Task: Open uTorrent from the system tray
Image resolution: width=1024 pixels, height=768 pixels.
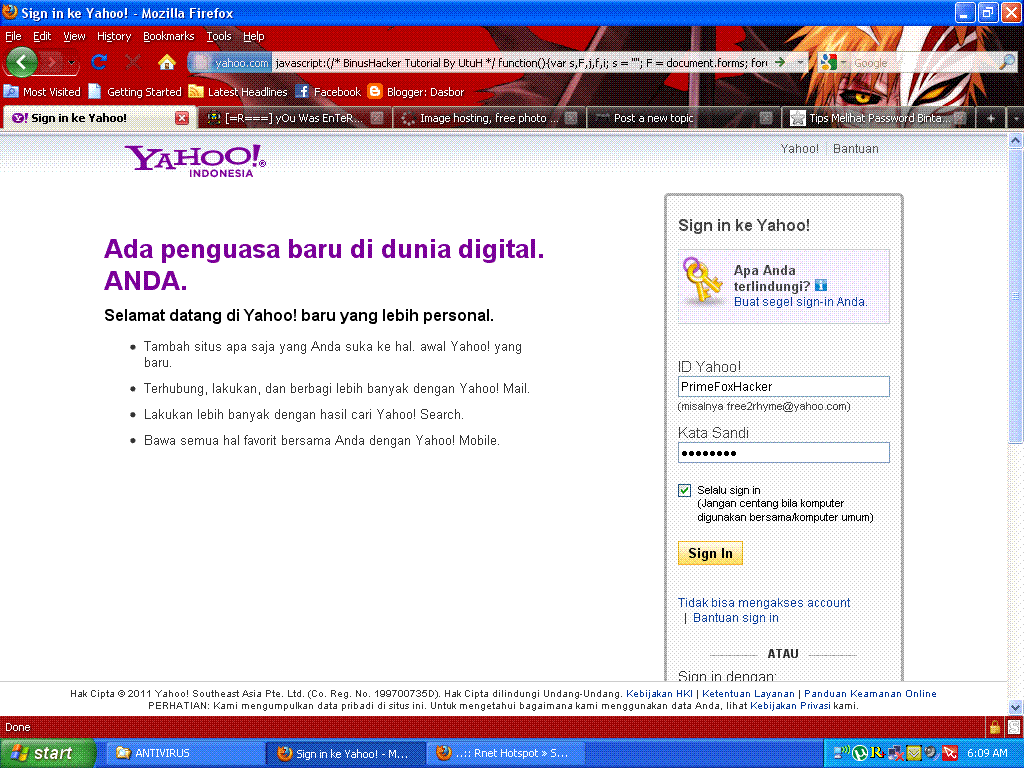Action: (859, 753)
